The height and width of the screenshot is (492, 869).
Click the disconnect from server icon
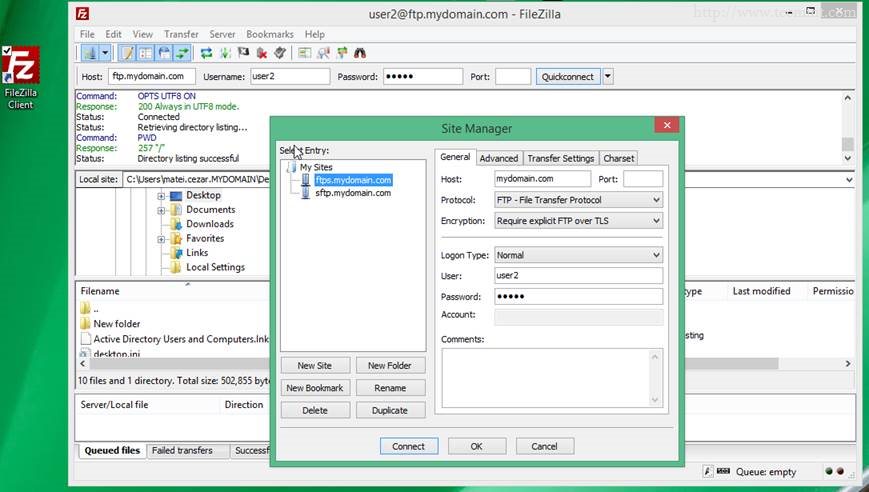[262, 53]
